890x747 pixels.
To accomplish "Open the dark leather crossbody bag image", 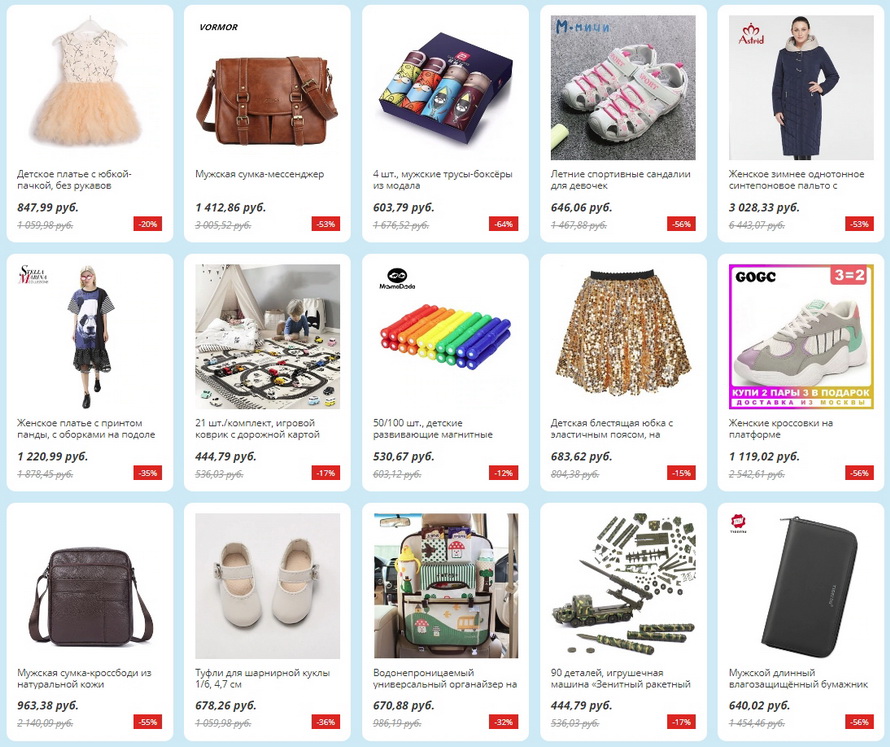I will pos(89,586).
